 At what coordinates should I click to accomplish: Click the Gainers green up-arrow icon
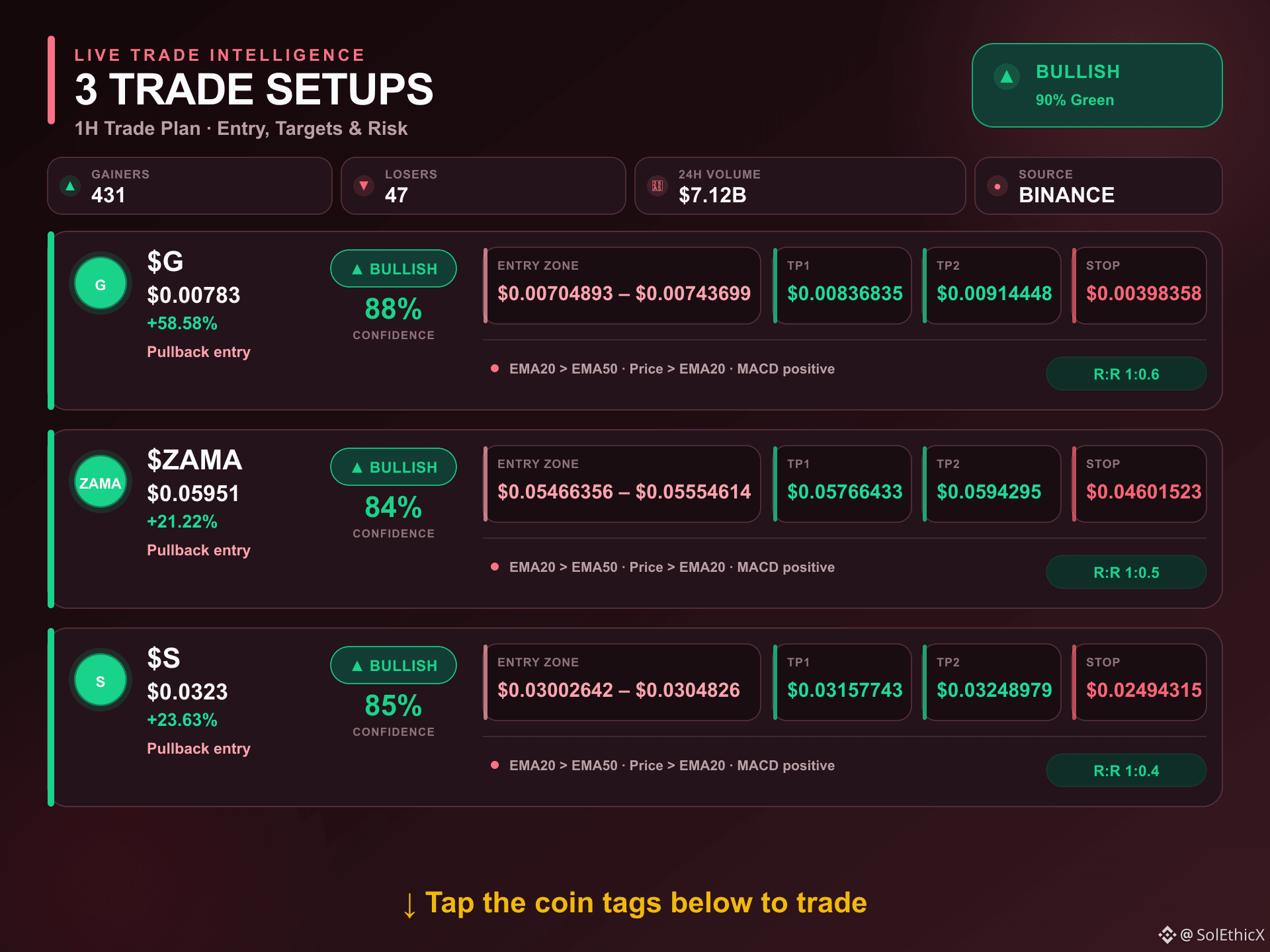click(70, 186)
